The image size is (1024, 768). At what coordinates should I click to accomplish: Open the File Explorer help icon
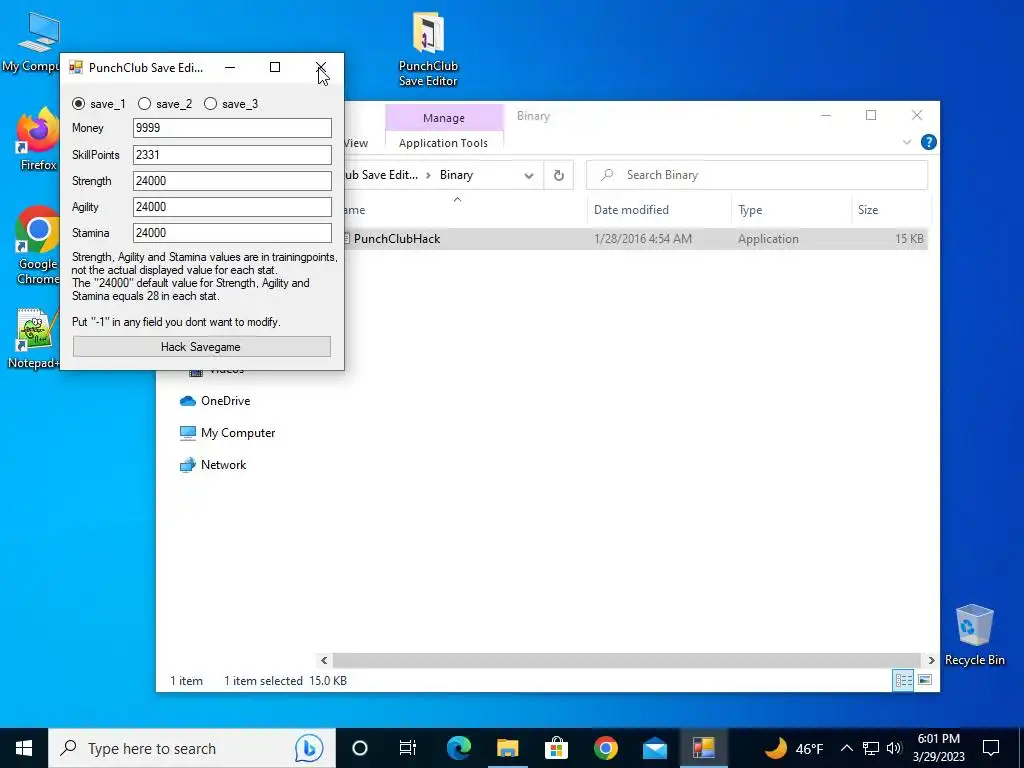pyautogui.click(x=928, y=142)
